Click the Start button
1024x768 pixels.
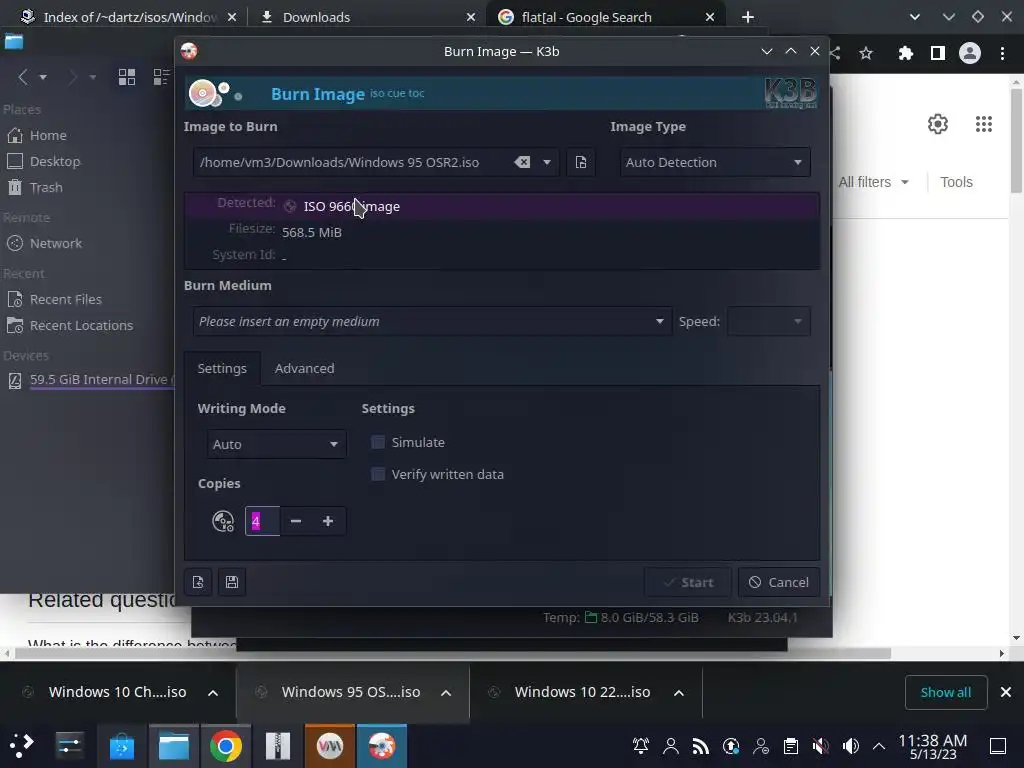[688, 582]
